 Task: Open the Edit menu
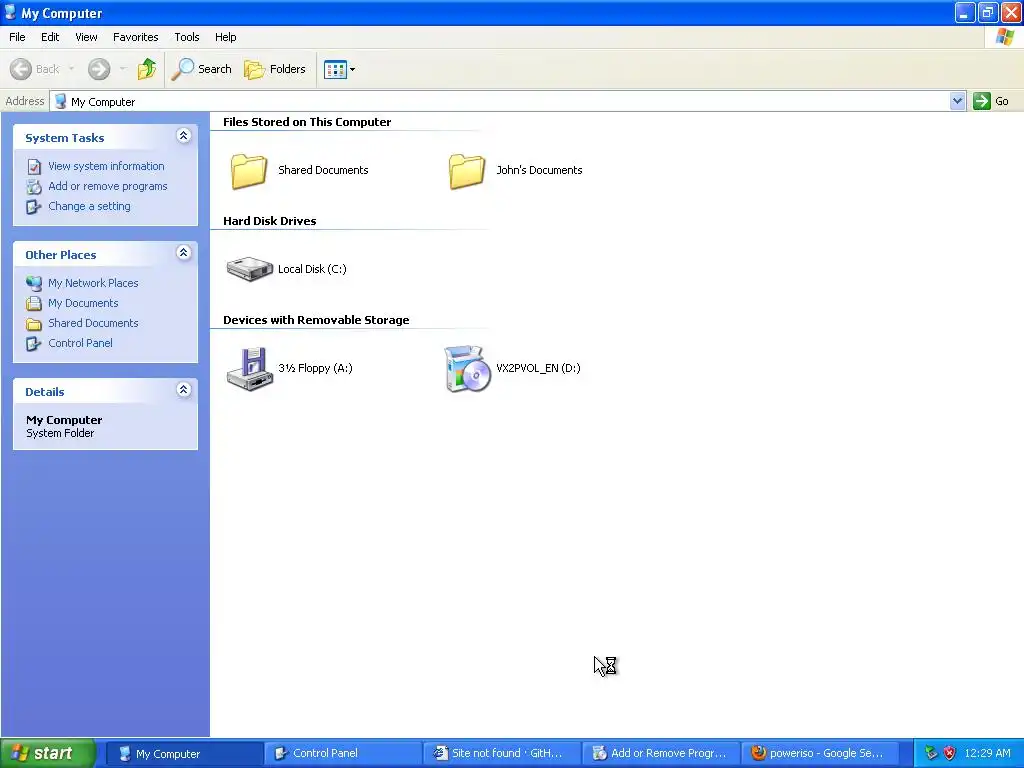click(50, 37)
